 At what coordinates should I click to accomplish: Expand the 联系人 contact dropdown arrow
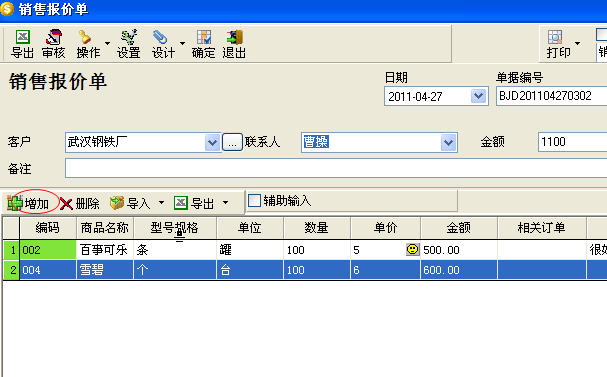point(448,142)
